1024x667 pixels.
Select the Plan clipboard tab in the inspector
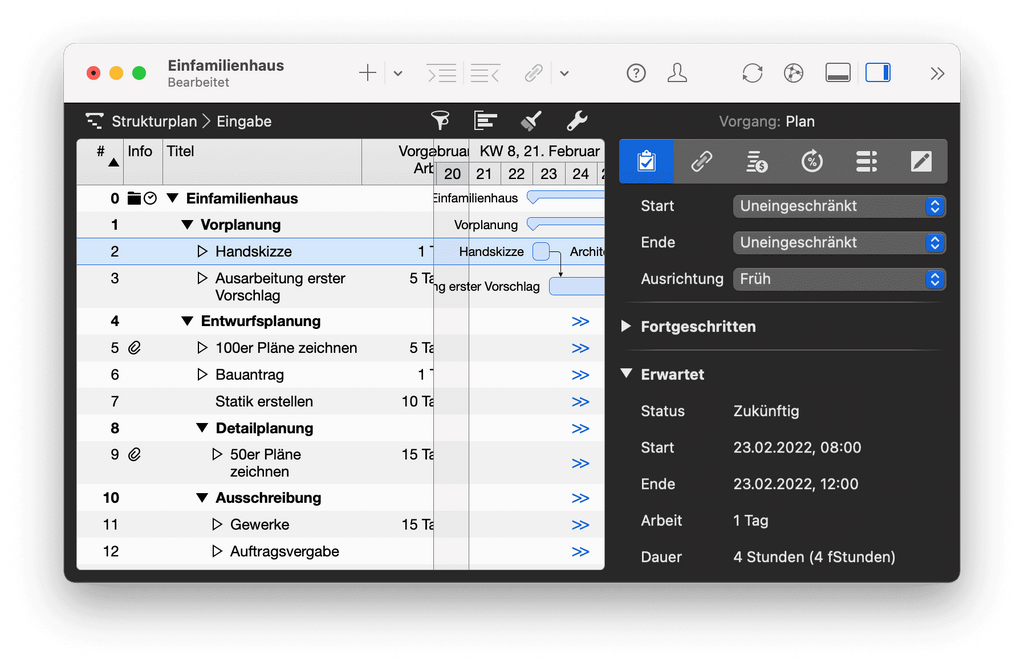coord(645,161)
